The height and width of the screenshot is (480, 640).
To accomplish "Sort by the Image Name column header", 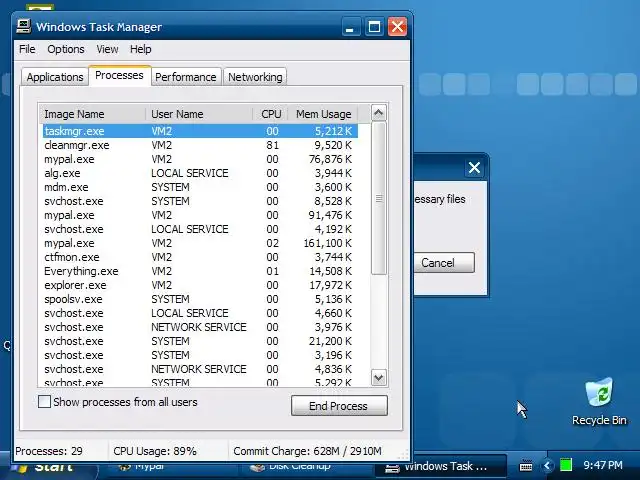I will point(92,114).
